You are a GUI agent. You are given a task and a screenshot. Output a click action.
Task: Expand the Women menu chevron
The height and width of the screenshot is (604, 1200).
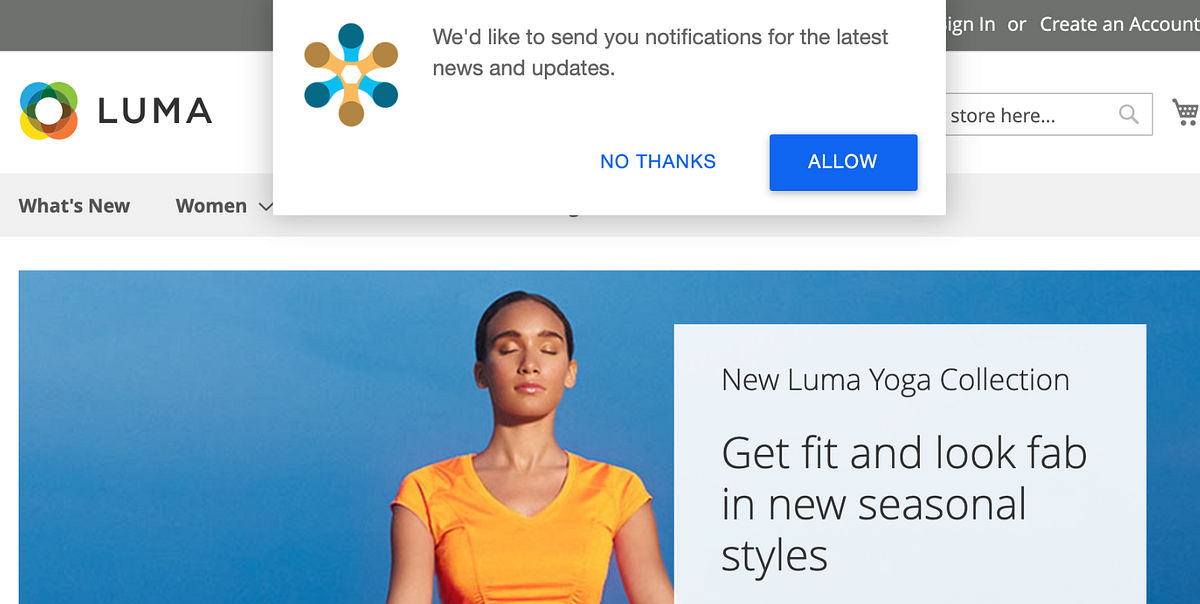[x=266, y=206]
